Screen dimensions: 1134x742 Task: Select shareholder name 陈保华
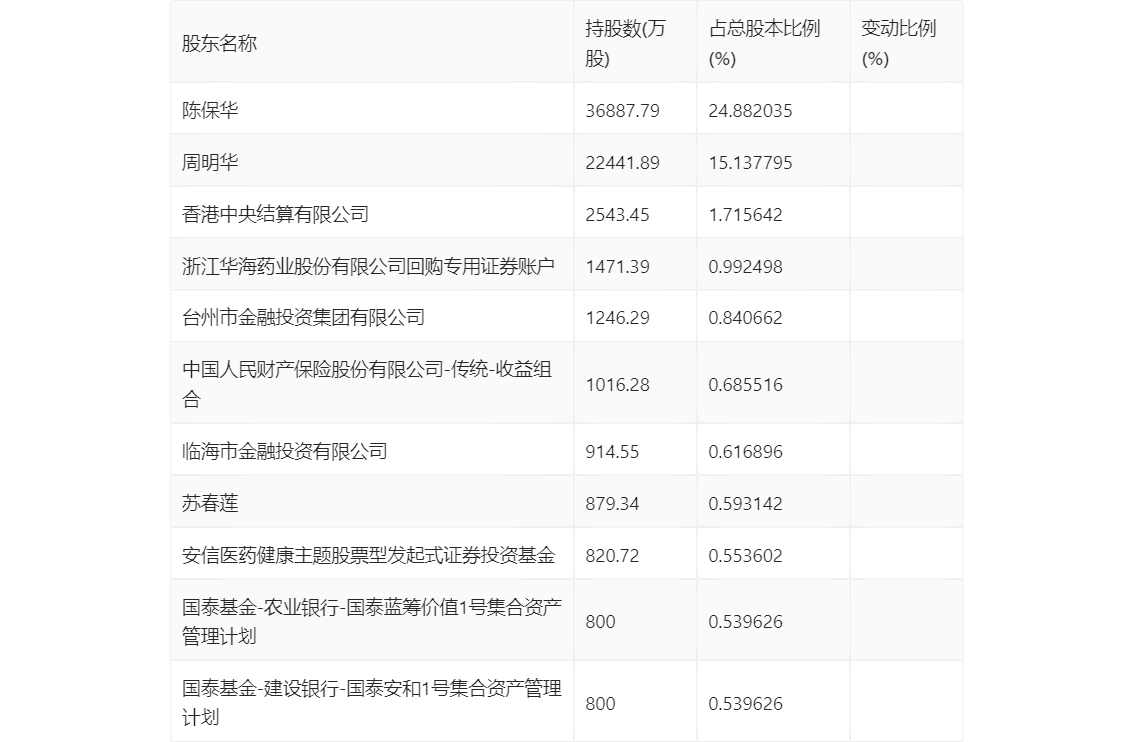click(x=210, y=110)
